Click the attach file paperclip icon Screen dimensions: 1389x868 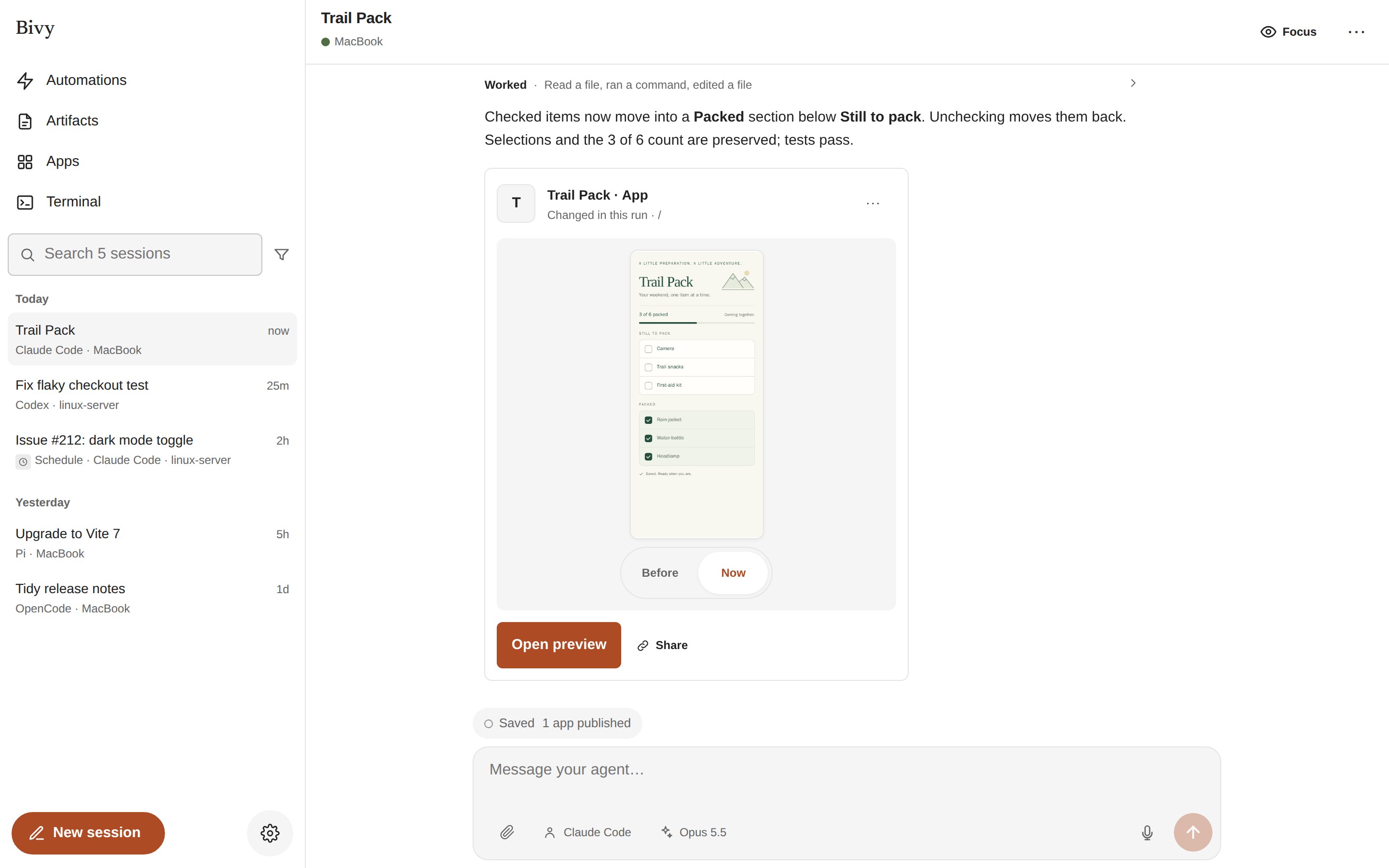[507, 832]
